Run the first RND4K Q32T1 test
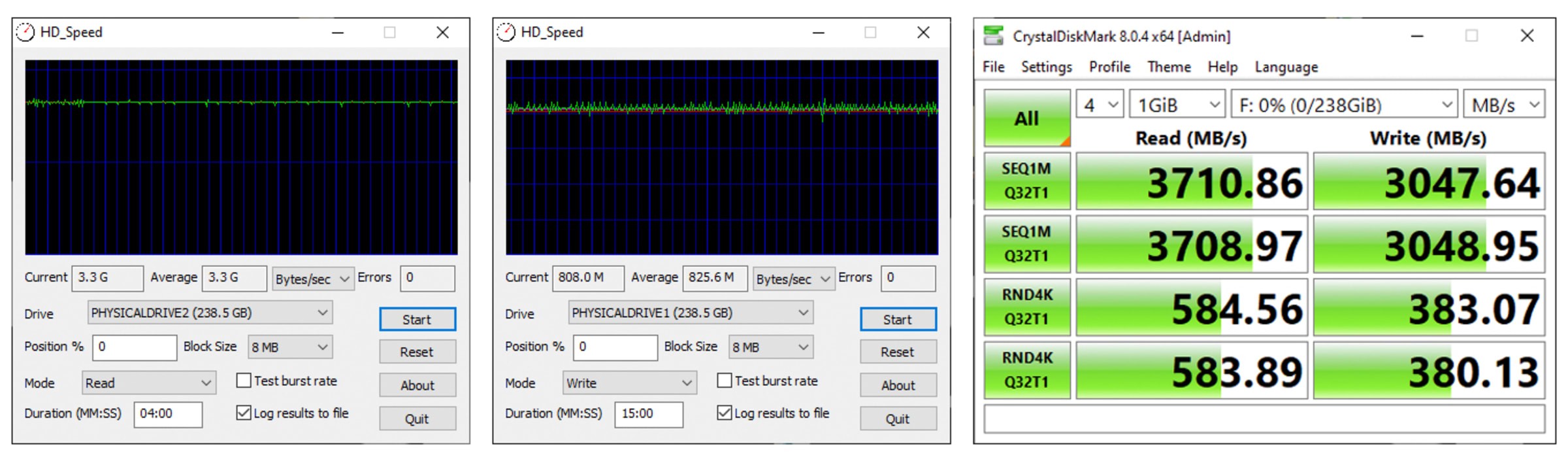Image resolution: width=1568 pixels, height=461 pixels. (x=1026, y=307)
